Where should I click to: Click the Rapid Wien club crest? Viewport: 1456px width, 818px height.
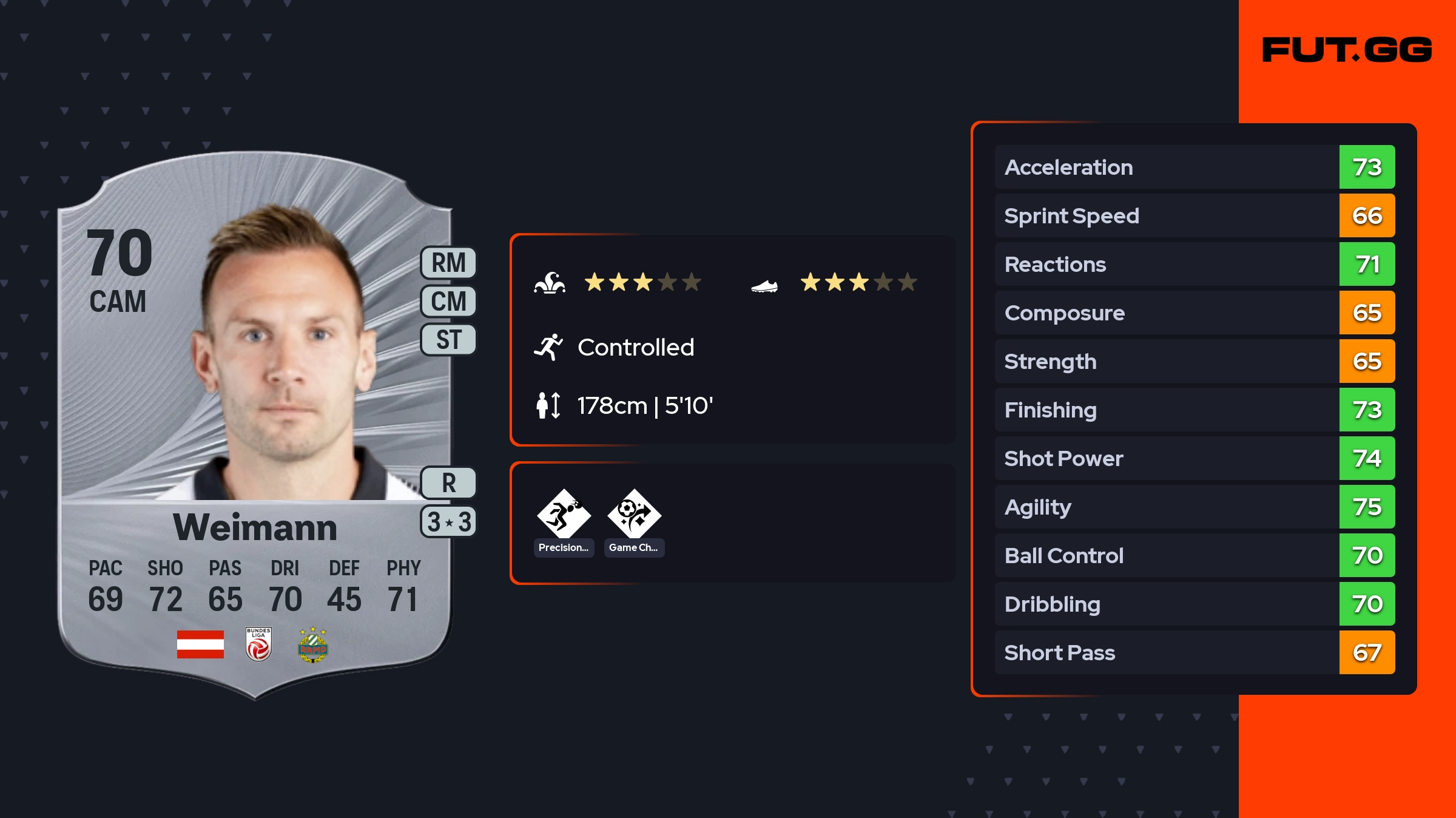pyautogui.click(x=313, y=646)
